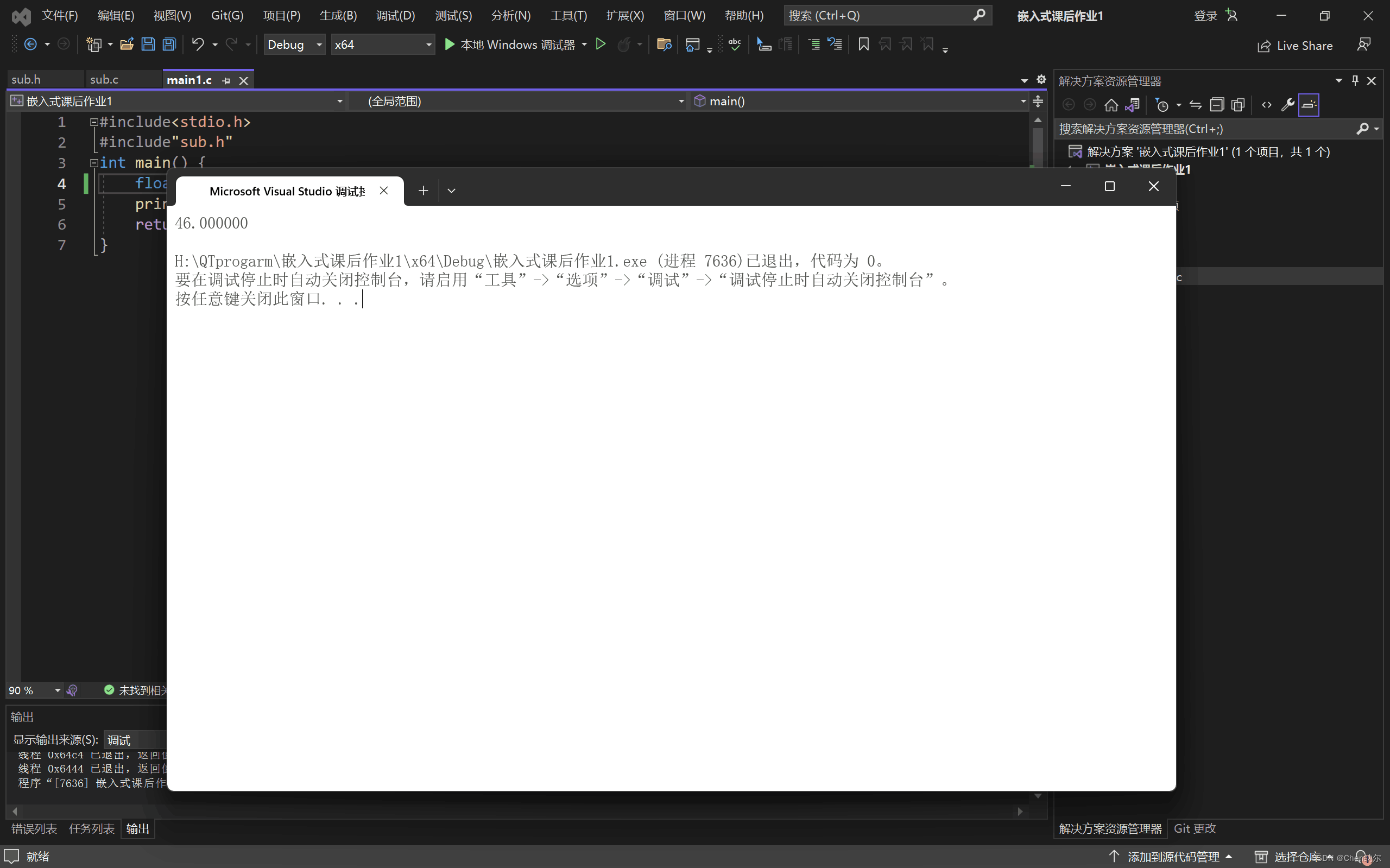The width and height of the screenshot is (1390, 868).
Task: Open the x64 platform dropdown
Action: point(383,44)
